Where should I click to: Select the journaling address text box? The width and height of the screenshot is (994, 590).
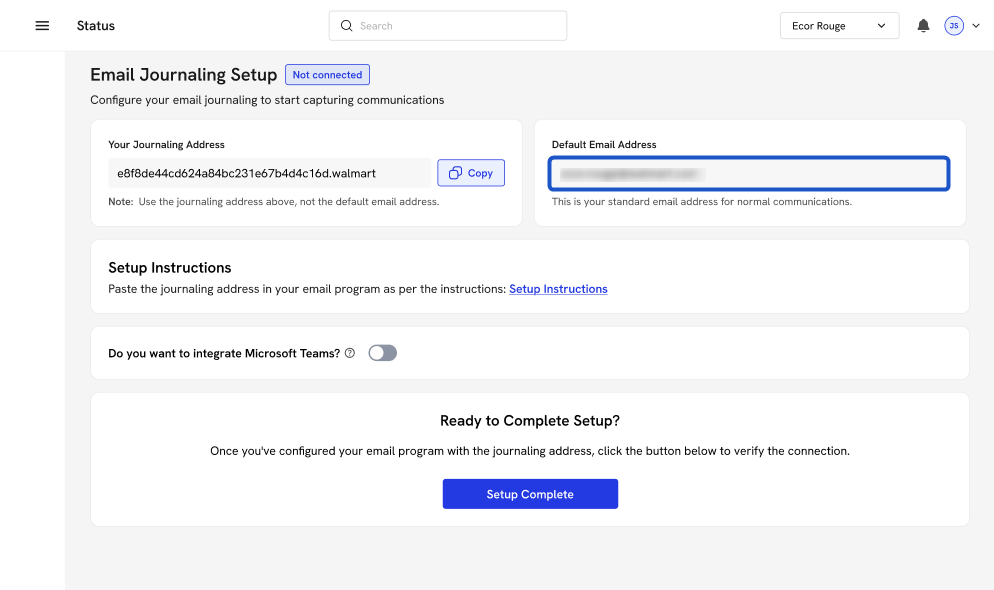270,173
